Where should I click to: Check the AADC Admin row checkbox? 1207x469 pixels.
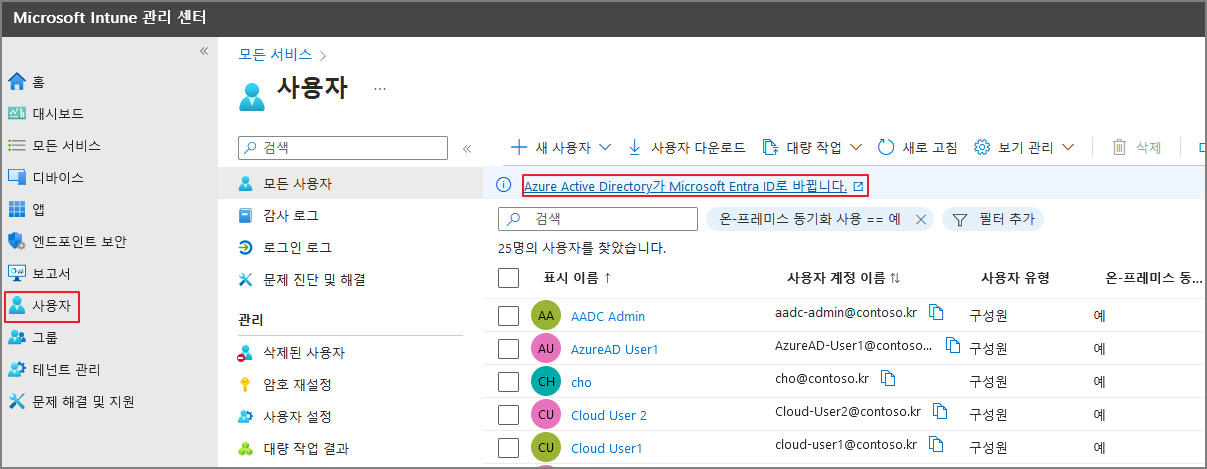[508, 316]
